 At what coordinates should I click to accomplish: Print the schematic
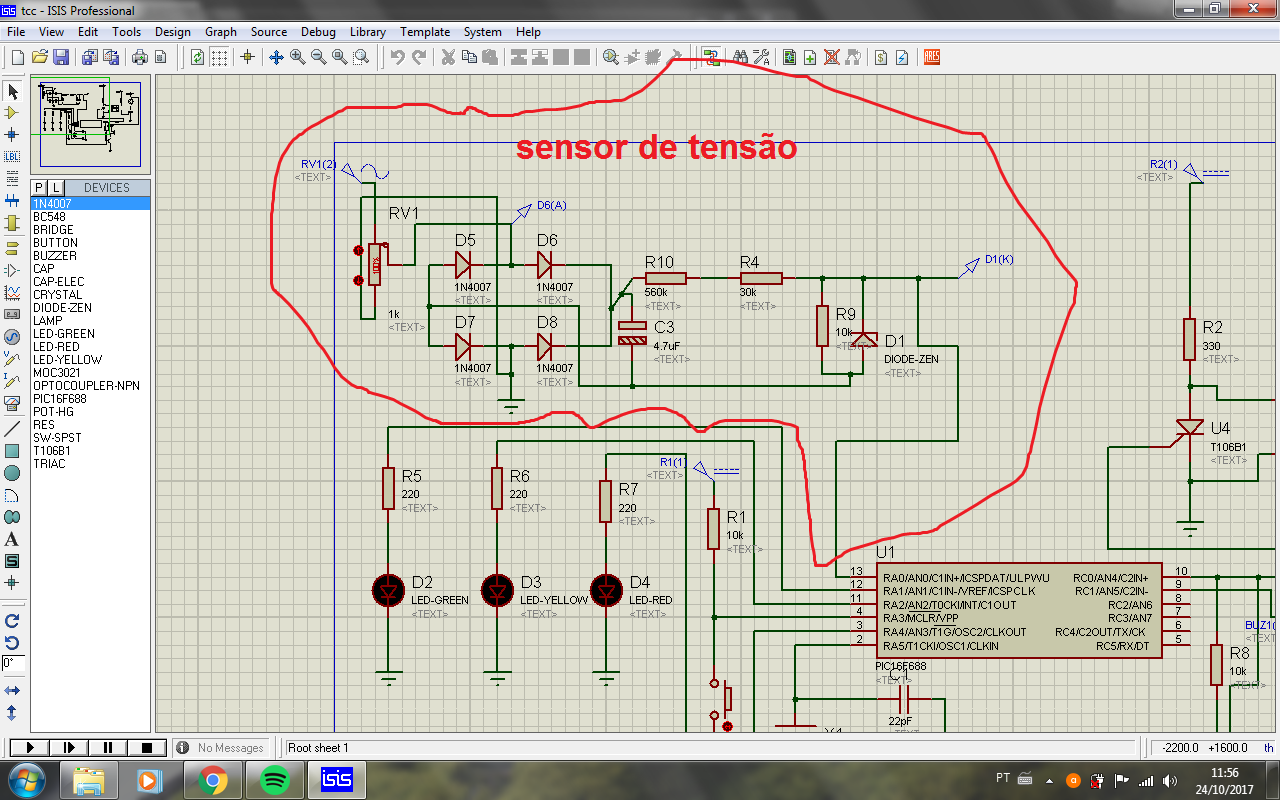coord(140,57)
